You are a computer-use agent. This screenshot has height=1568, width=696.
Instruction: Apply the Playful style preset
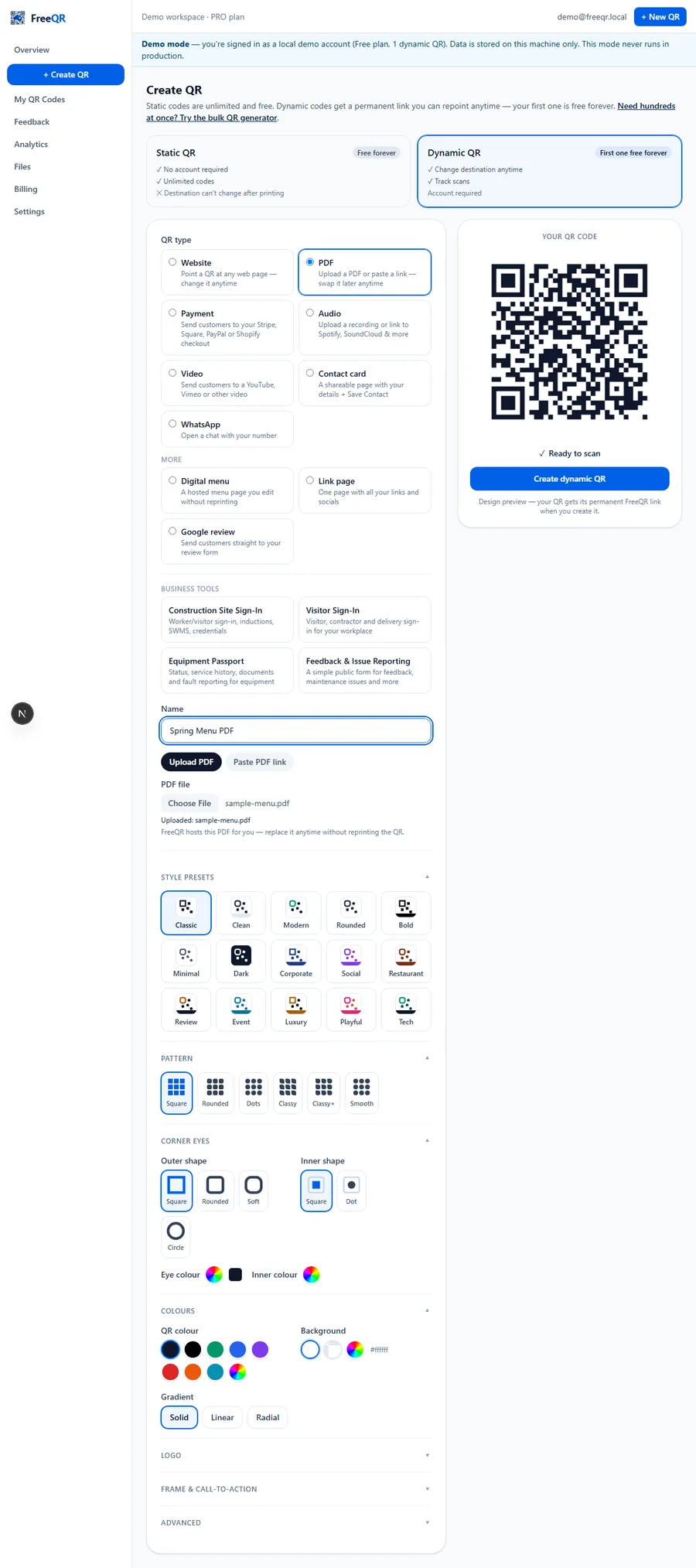pos(350,1009)
